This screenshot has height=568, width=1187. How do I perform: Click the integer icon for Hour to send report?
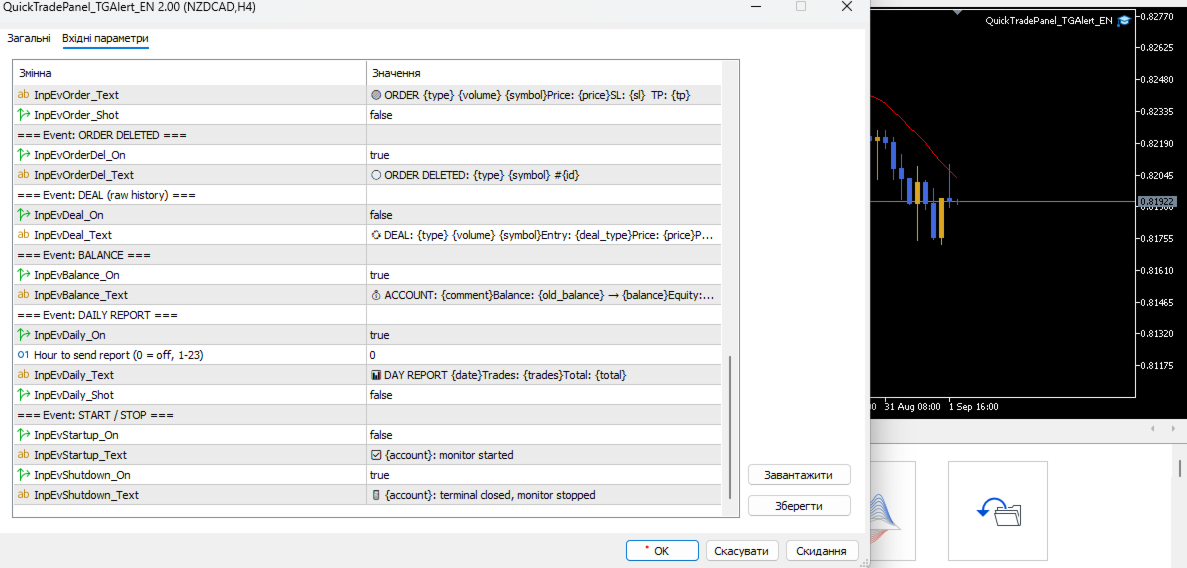[23, 354]
